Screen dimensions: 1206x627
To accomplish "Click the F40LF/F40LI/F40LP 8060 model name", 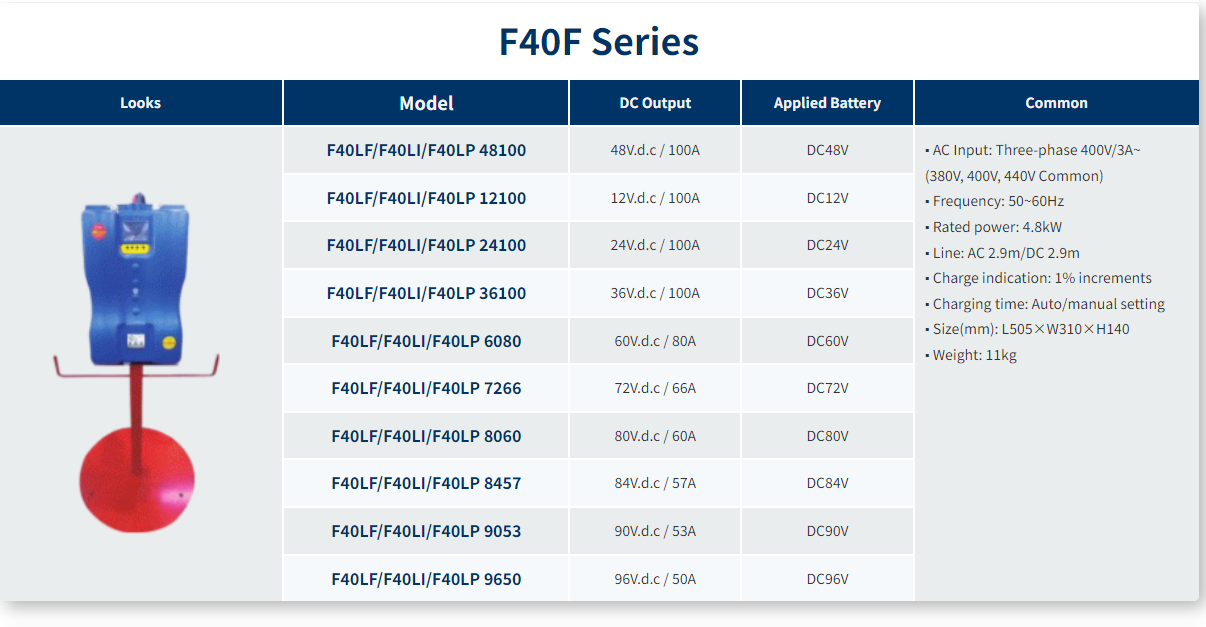I will [x=426, y=436].
